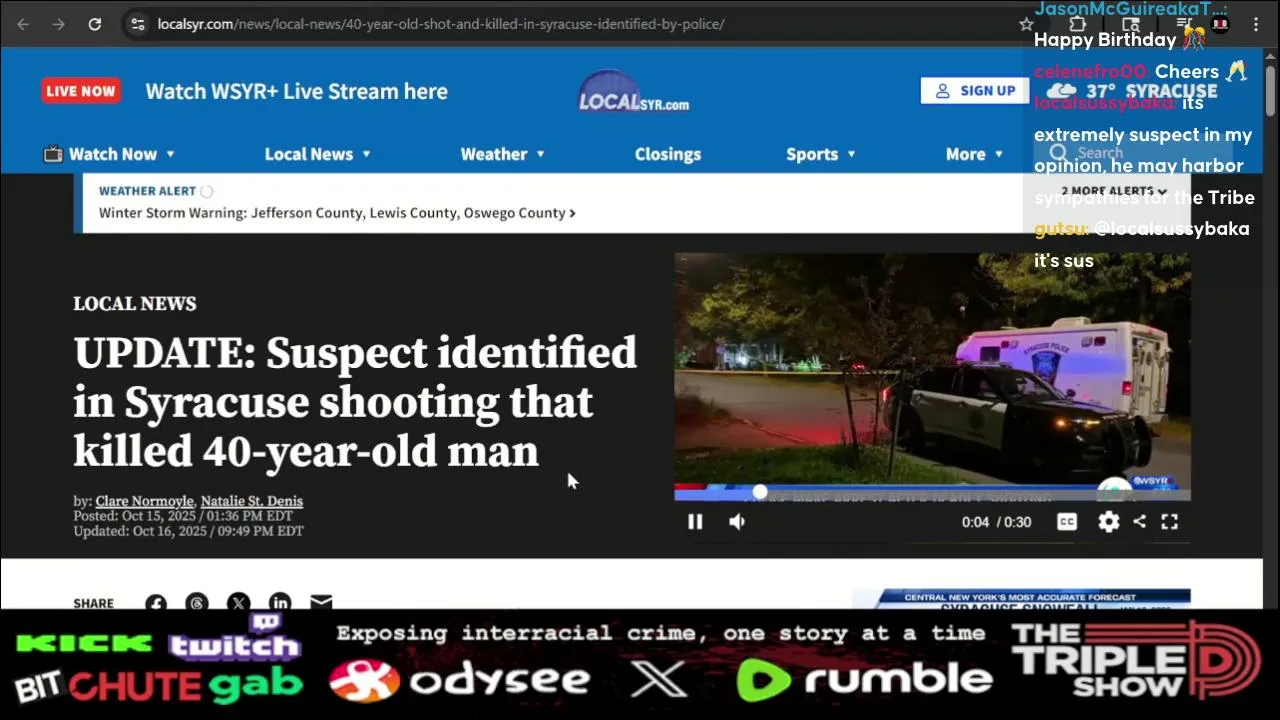This screenshot has height=720, width=1280.
Task: Expand the Sports menu
Action: (x=821, y=154)
